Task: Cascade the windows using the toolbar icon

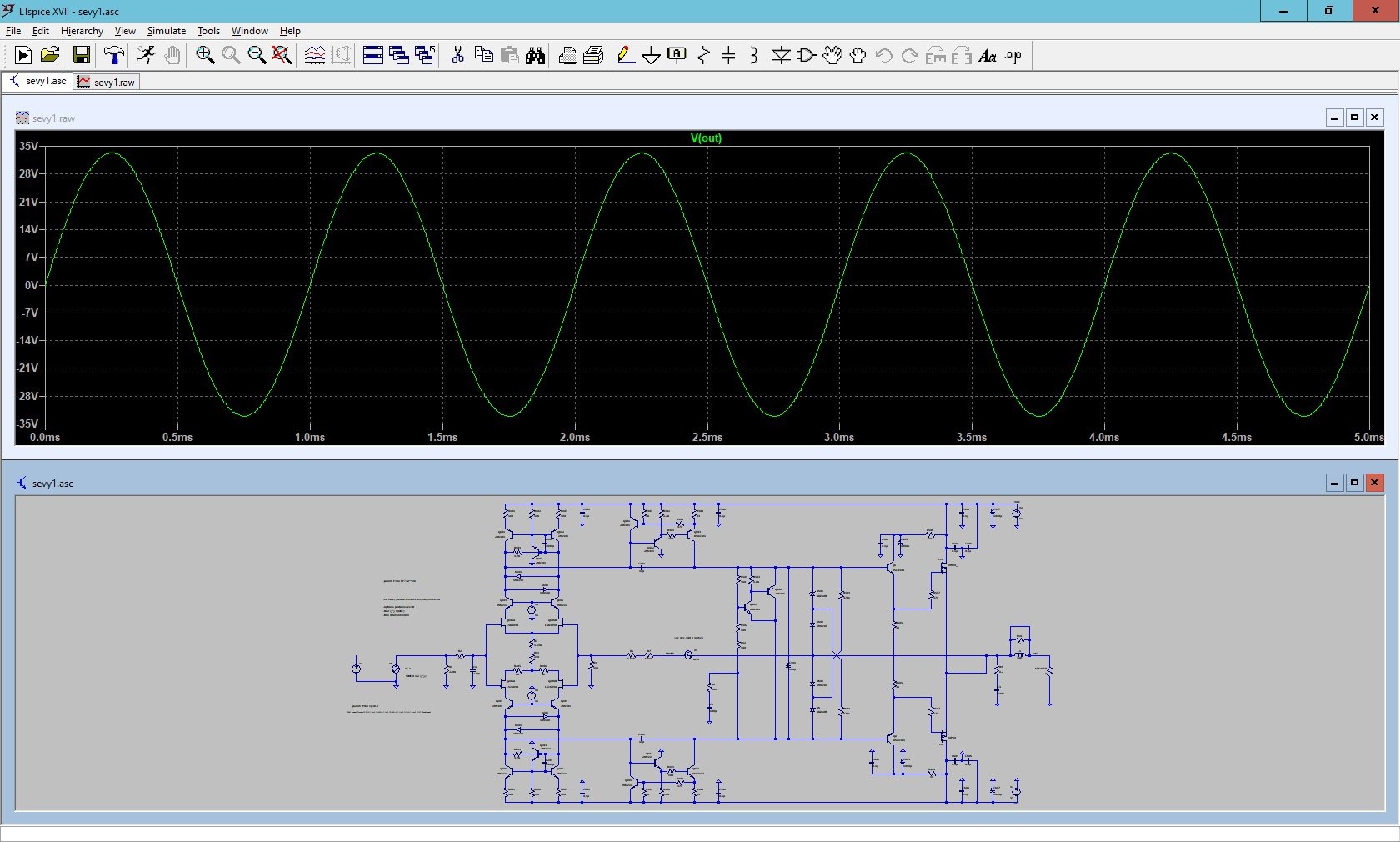Action: pos(399,55)
